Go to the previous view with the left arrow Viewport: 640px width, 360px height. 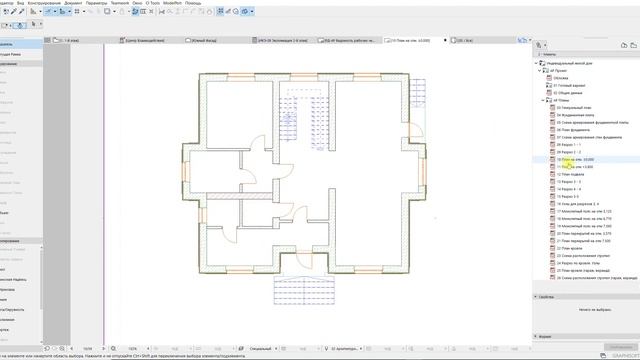[71, 349]
